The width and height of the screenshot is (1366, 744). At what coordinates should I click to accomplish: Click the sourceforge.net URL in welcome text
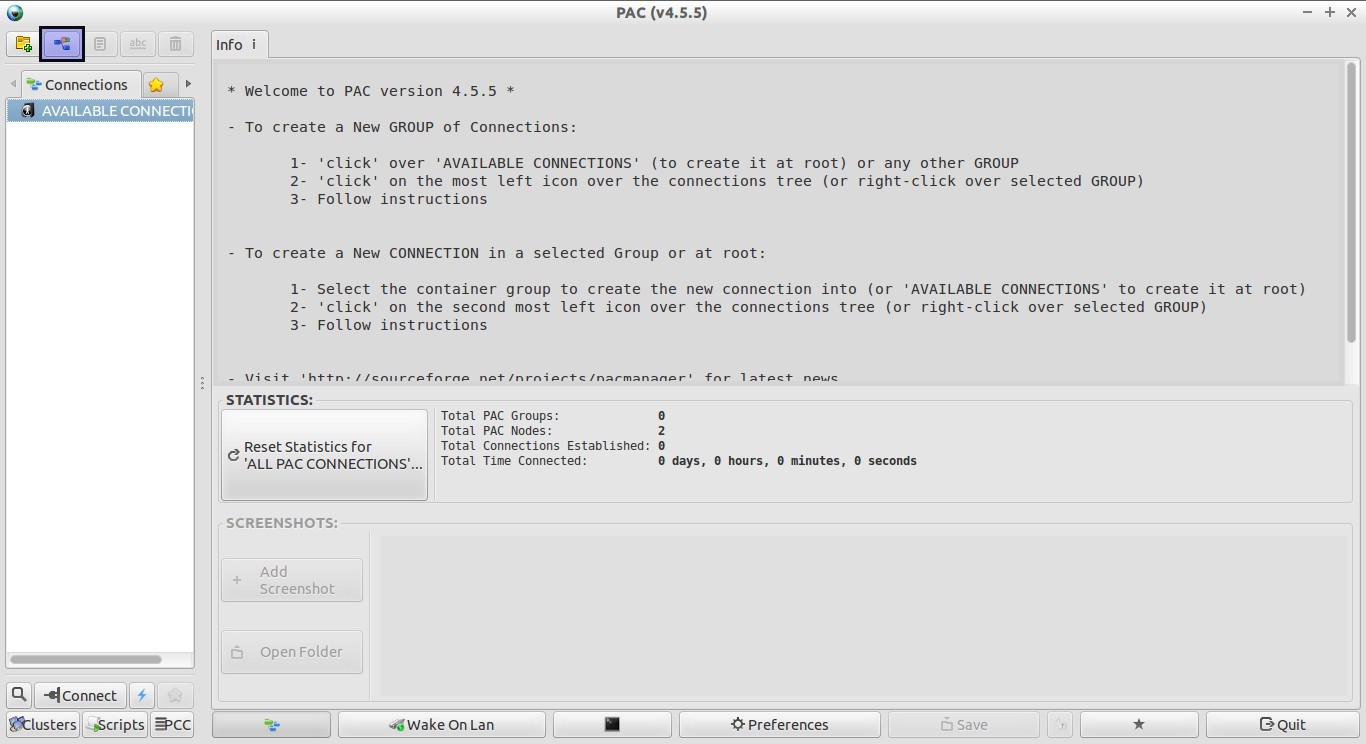pyautogui.click(x=500, y=379)
